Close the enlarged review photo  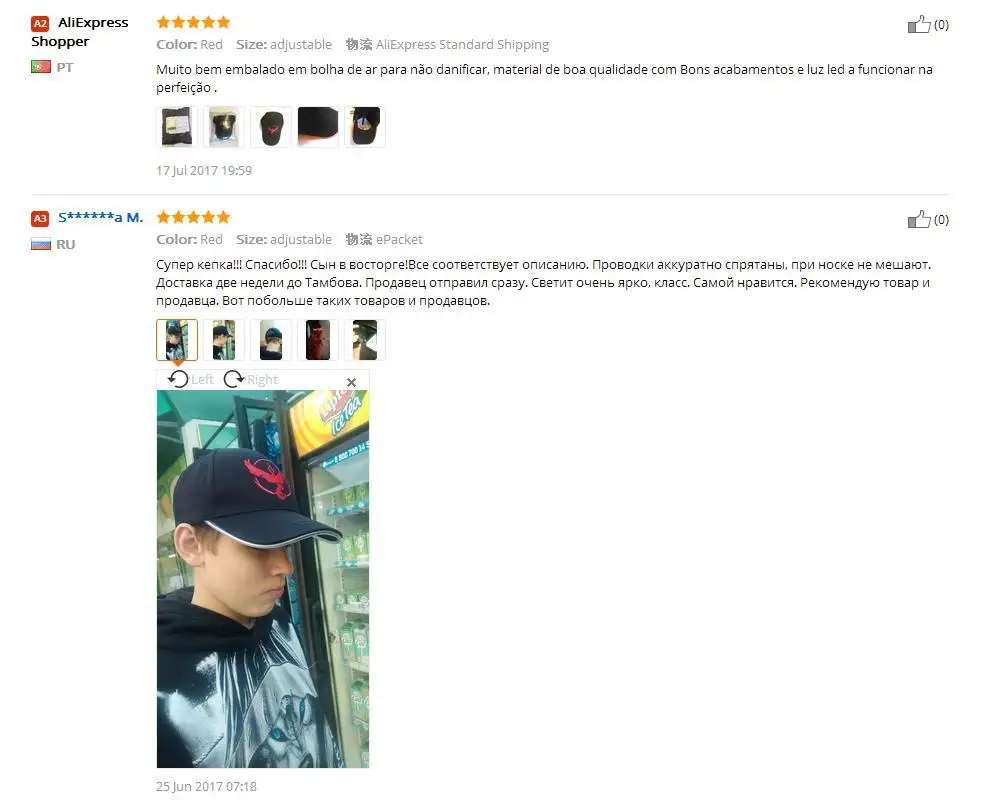[351, 381]
